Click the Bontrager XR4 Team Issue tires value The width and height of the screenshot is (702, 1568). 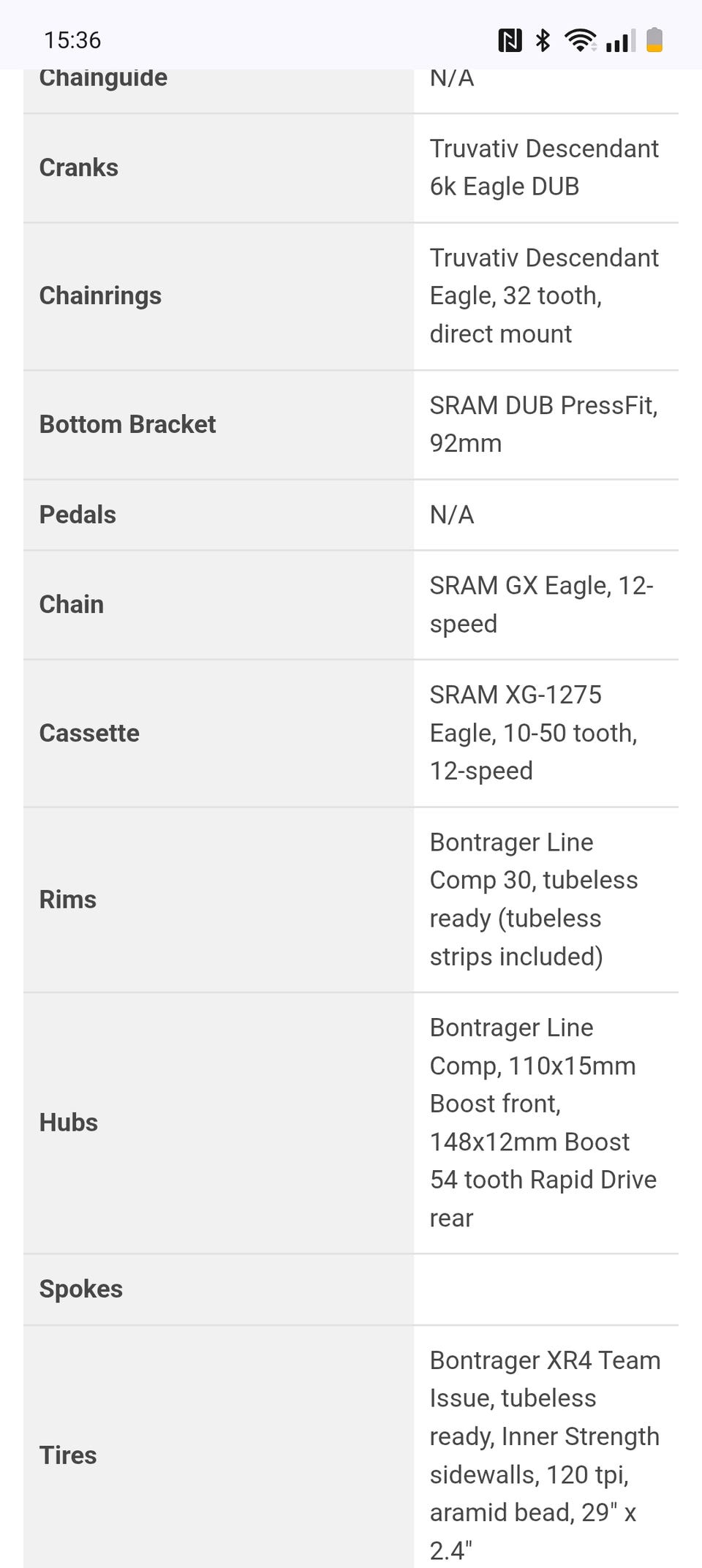click(x=545, y=1455)
